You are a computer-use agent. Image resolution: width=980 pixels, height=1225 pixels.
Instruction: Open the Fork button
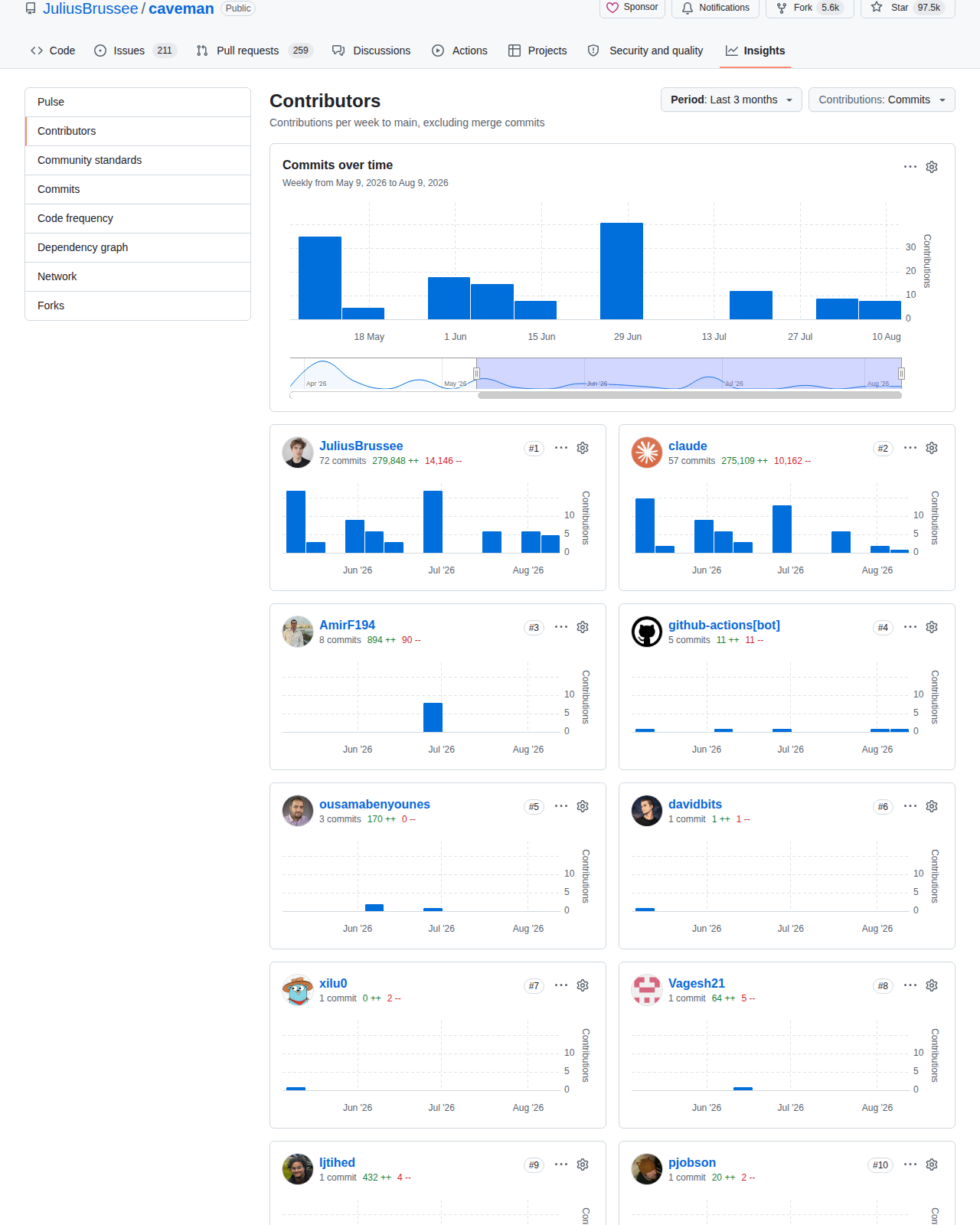pos(809,8)
